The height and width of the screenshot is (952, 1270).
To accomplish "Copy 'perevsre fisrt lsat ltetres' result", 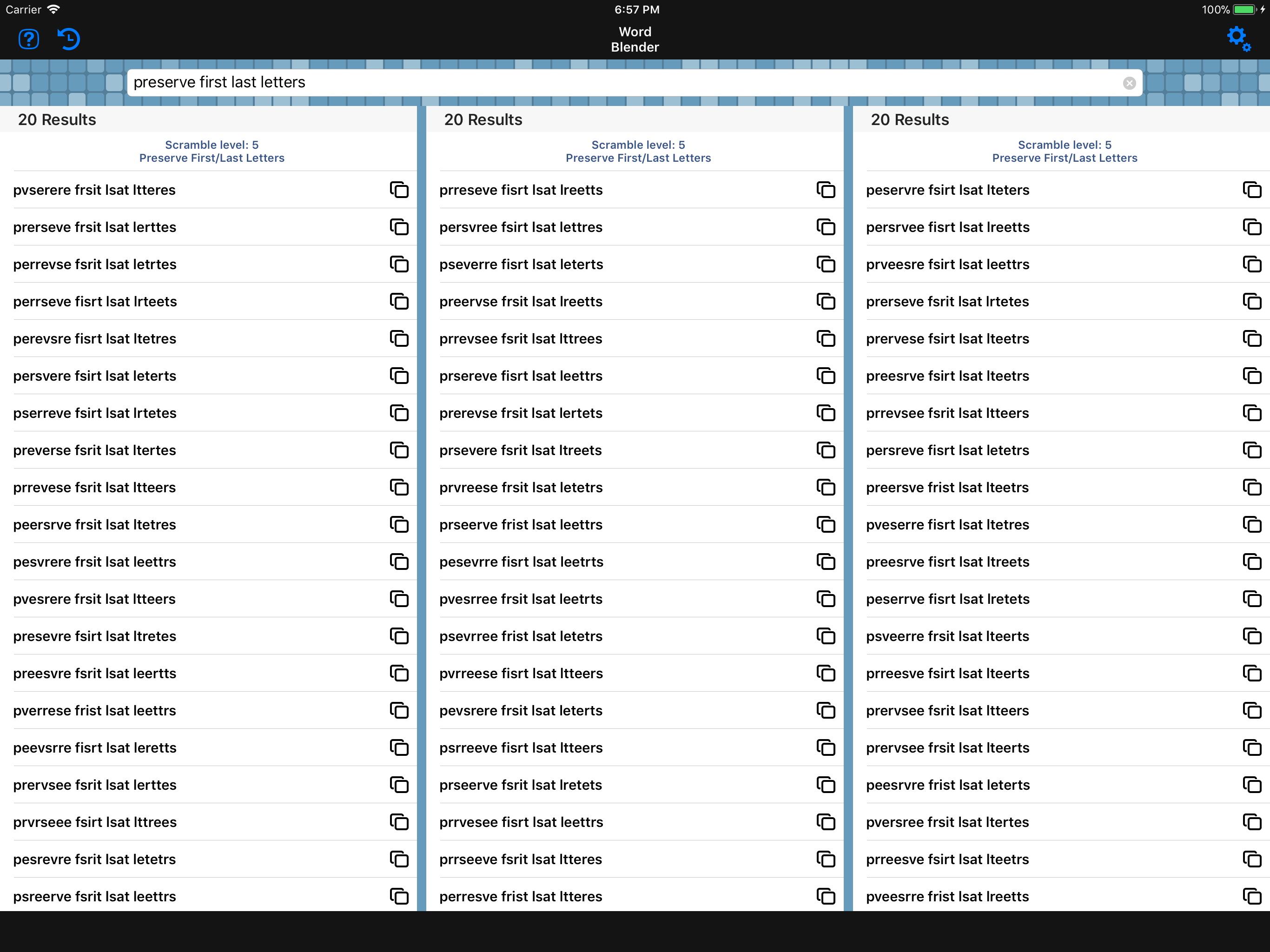I will pyautogui.click(x=399, y=339).
